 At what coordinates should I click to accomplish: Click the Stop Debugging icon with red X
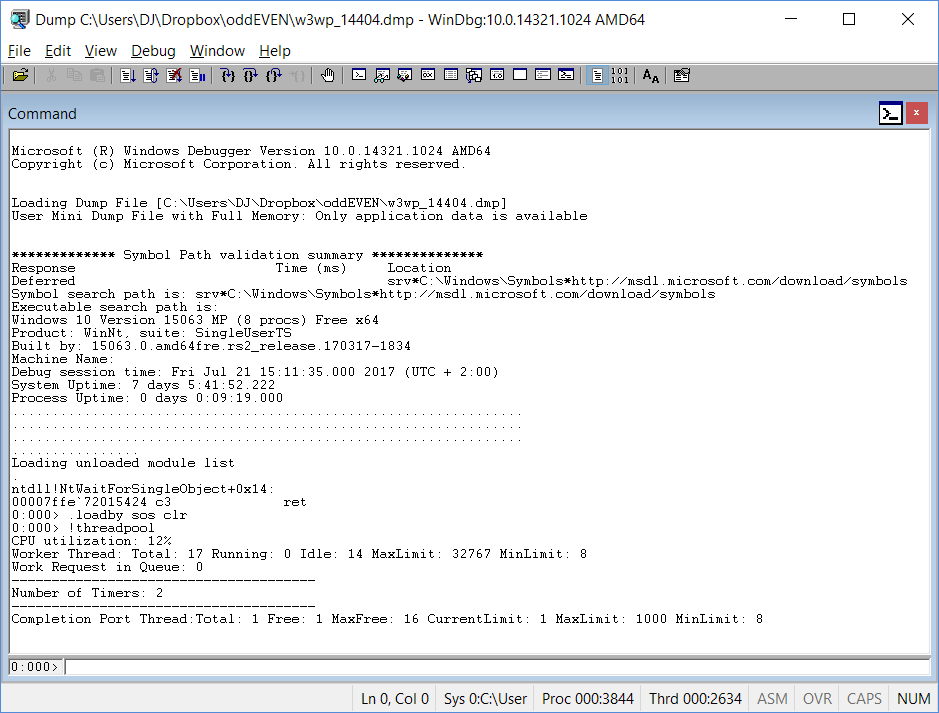(x=174, y=75)
